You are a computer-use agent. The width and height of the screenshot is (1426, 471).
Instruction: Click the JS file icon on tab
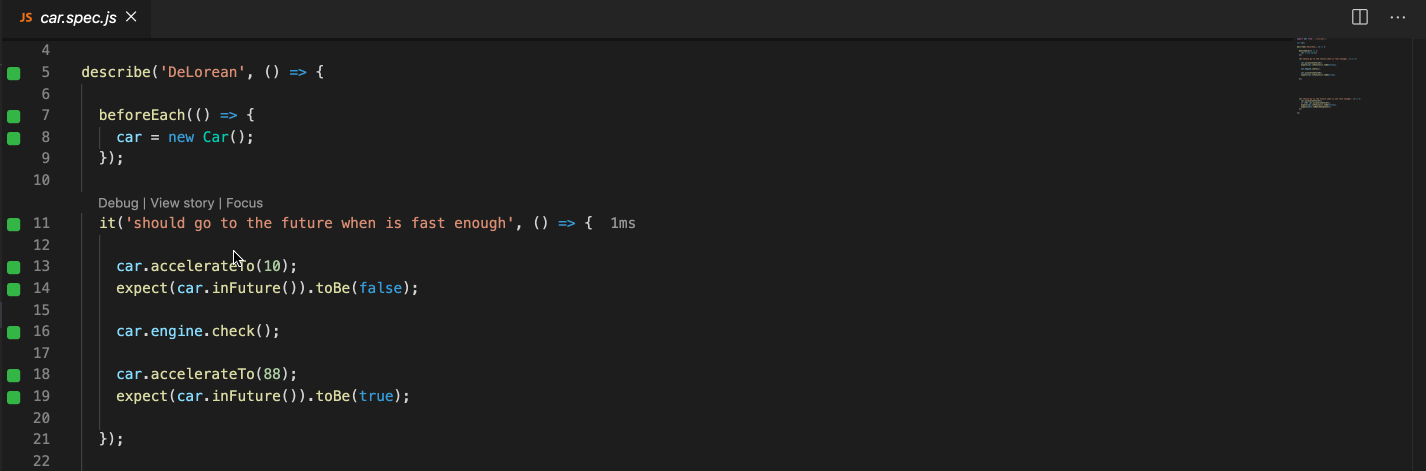26,17
